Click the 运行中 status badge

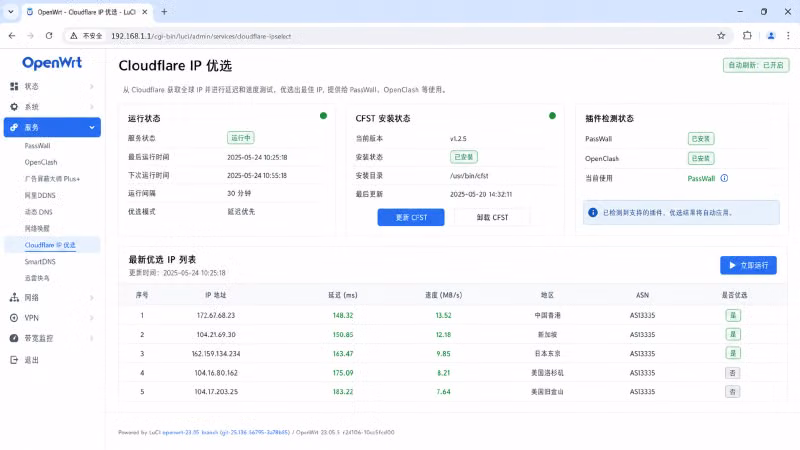[241, 138]
